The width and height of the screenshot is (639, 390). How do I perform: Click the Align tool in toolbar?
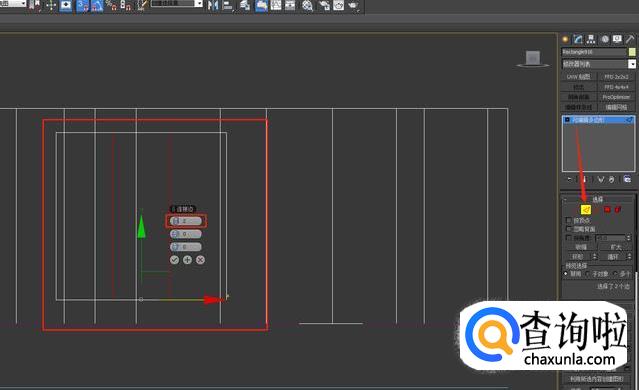227,5
